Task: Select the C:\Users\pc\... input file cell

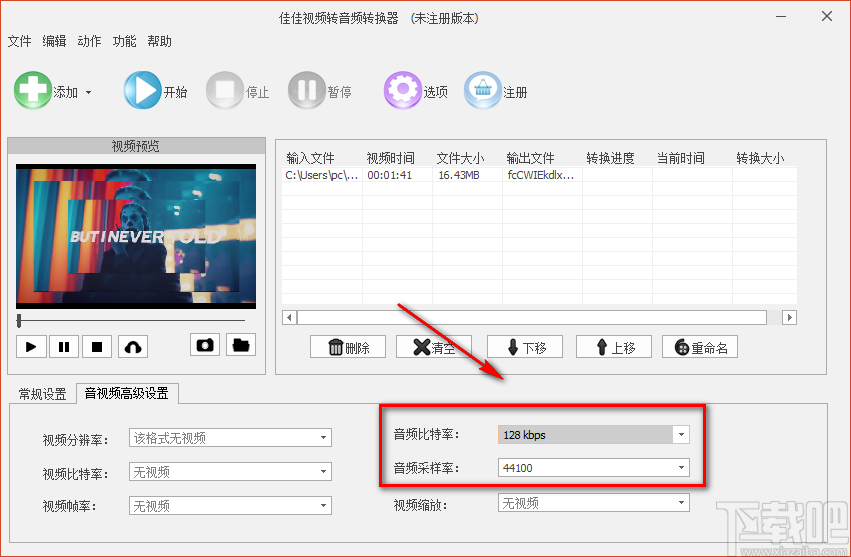Action: tap(322, 175)
